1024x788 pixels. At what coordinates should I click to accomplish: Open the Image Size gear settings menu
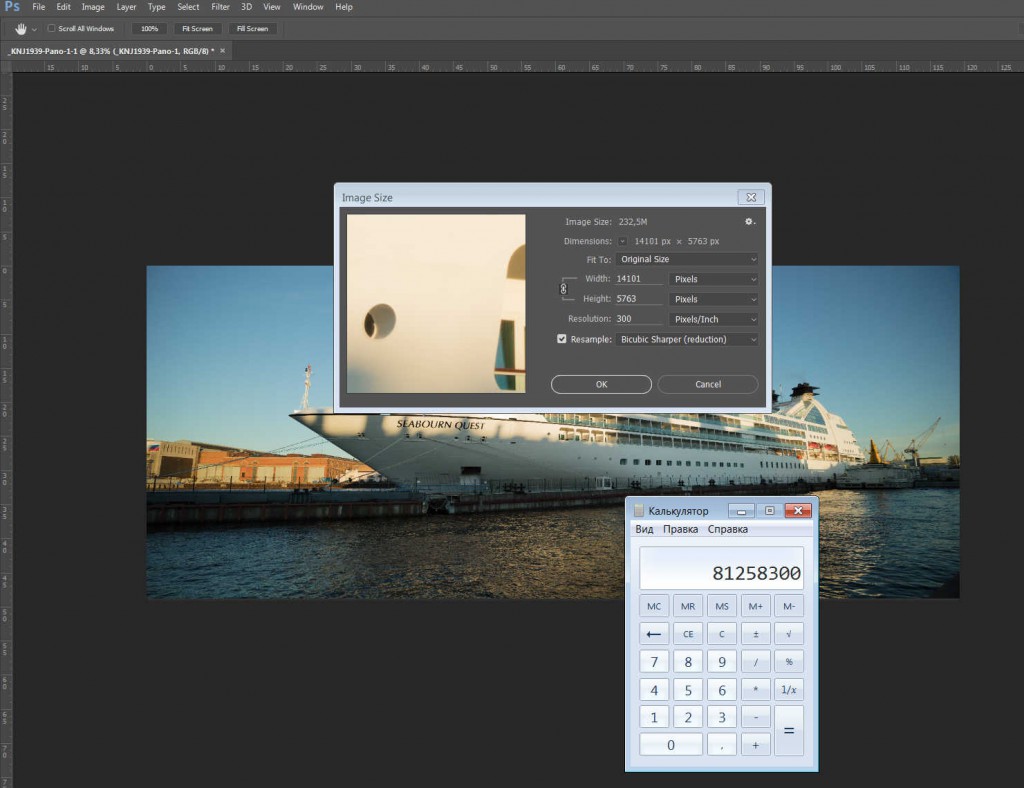749,221
